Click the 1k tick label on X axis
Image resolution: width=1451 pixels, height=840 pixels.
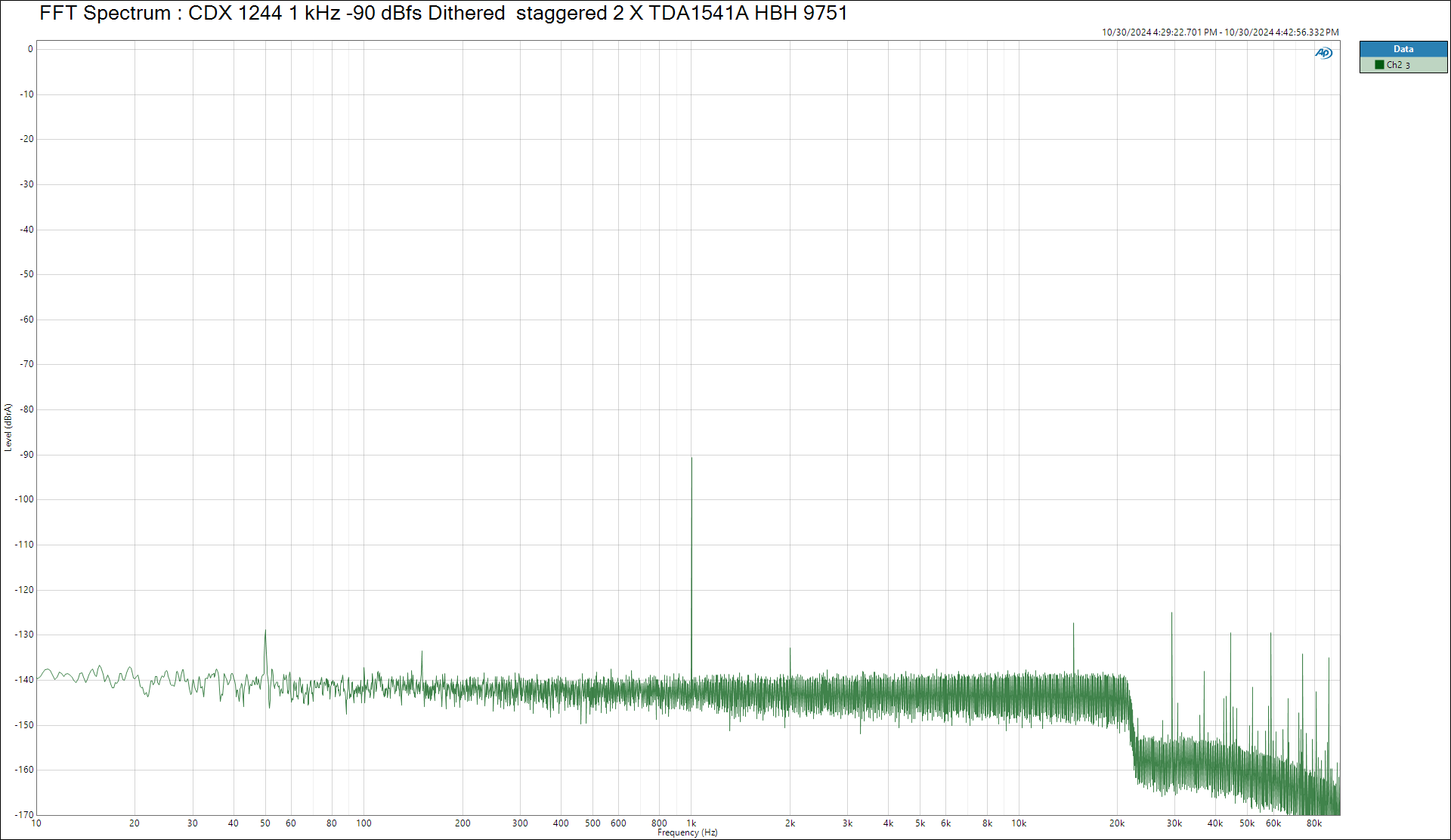tap(691, 823)
